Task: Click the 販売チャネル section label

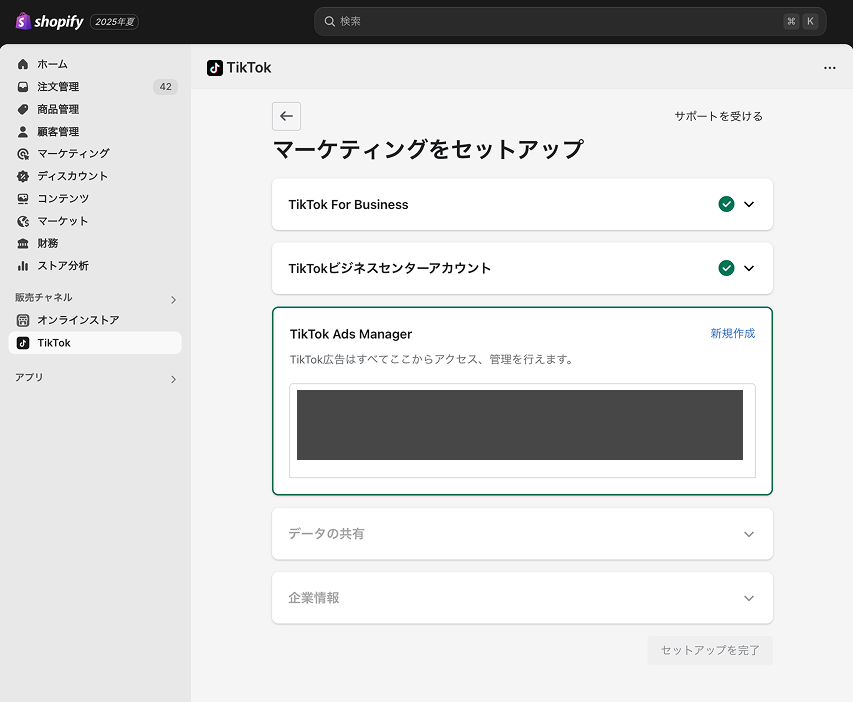Action: [x=44, y=298]
